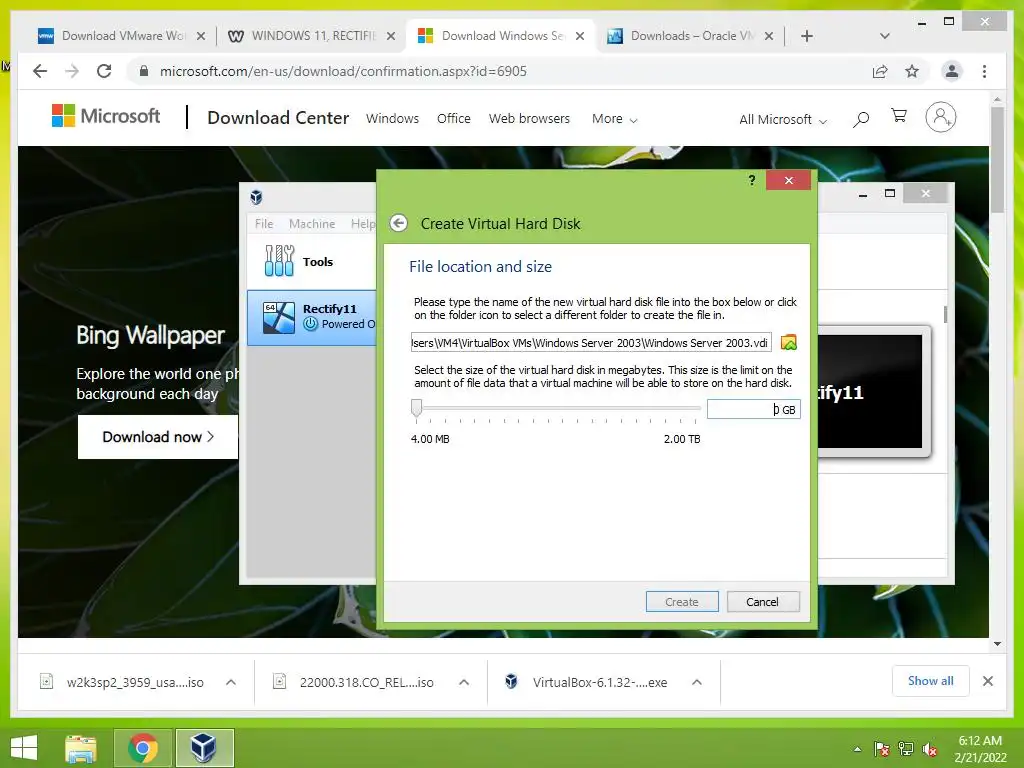1024x768 pixels.
Task: Click the muted volume tray icon
Action: click(x=930, y=749)
